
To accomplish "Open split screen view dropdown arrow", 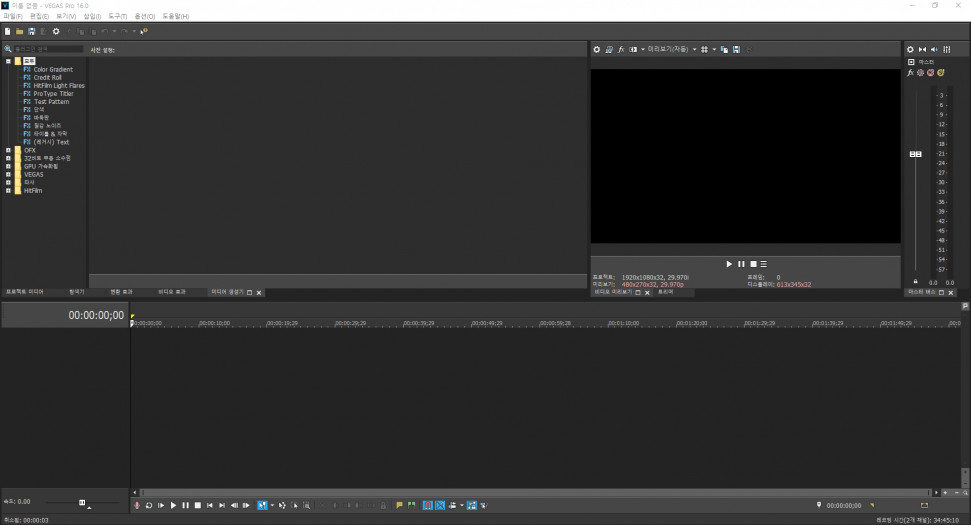I will [x=643, y=50].
